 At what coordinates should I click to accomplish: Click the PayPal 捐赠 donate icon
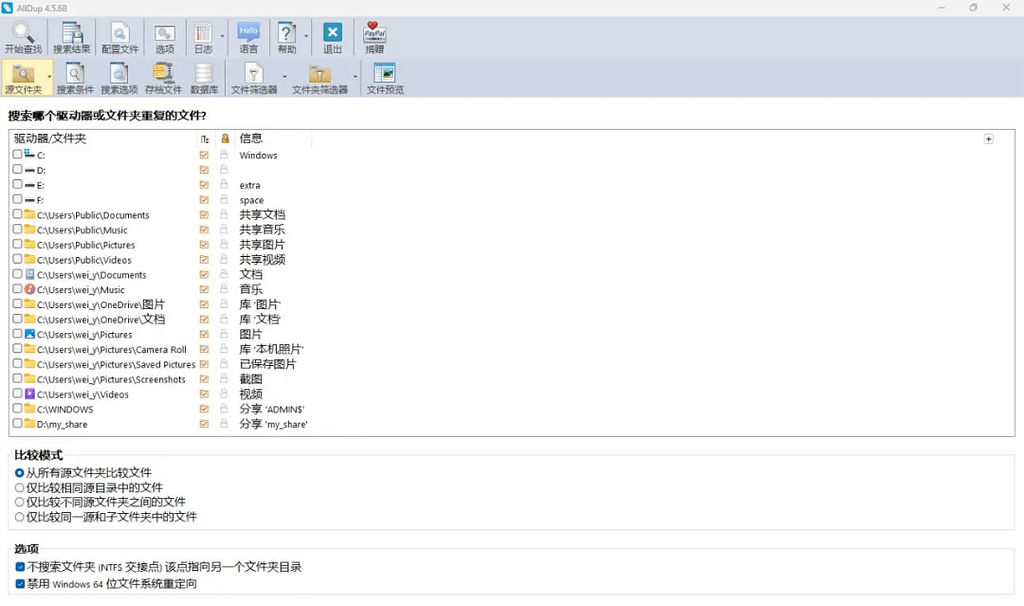(x=374, y=34)
